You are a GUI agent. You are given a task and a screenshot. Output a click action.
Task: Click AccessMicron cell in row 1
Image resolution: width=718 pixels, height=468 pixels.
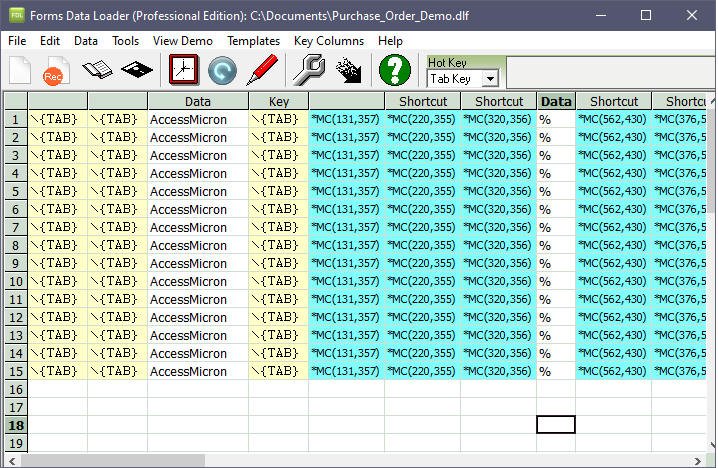[x=198, y=120]
